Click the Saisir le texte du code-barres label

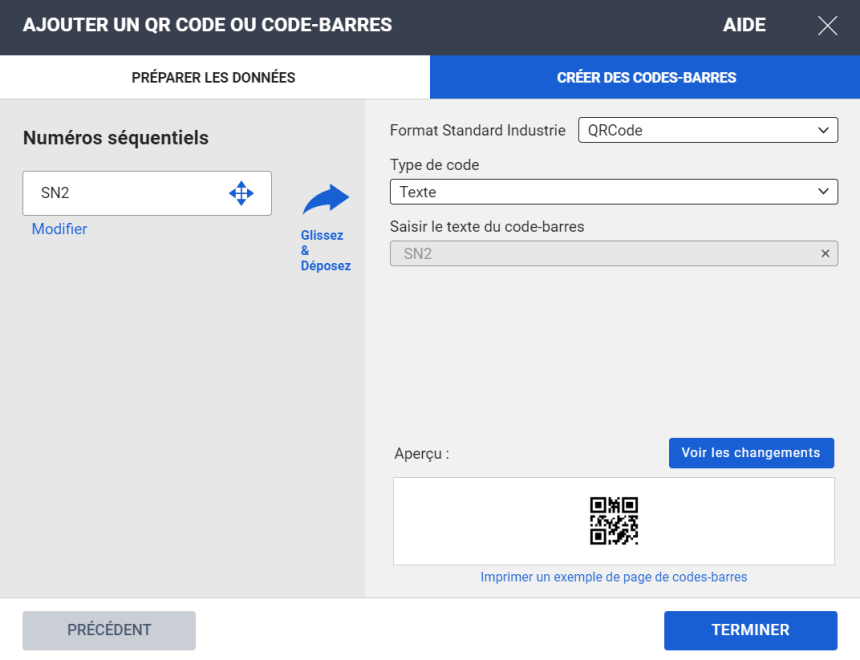[487, 227]
